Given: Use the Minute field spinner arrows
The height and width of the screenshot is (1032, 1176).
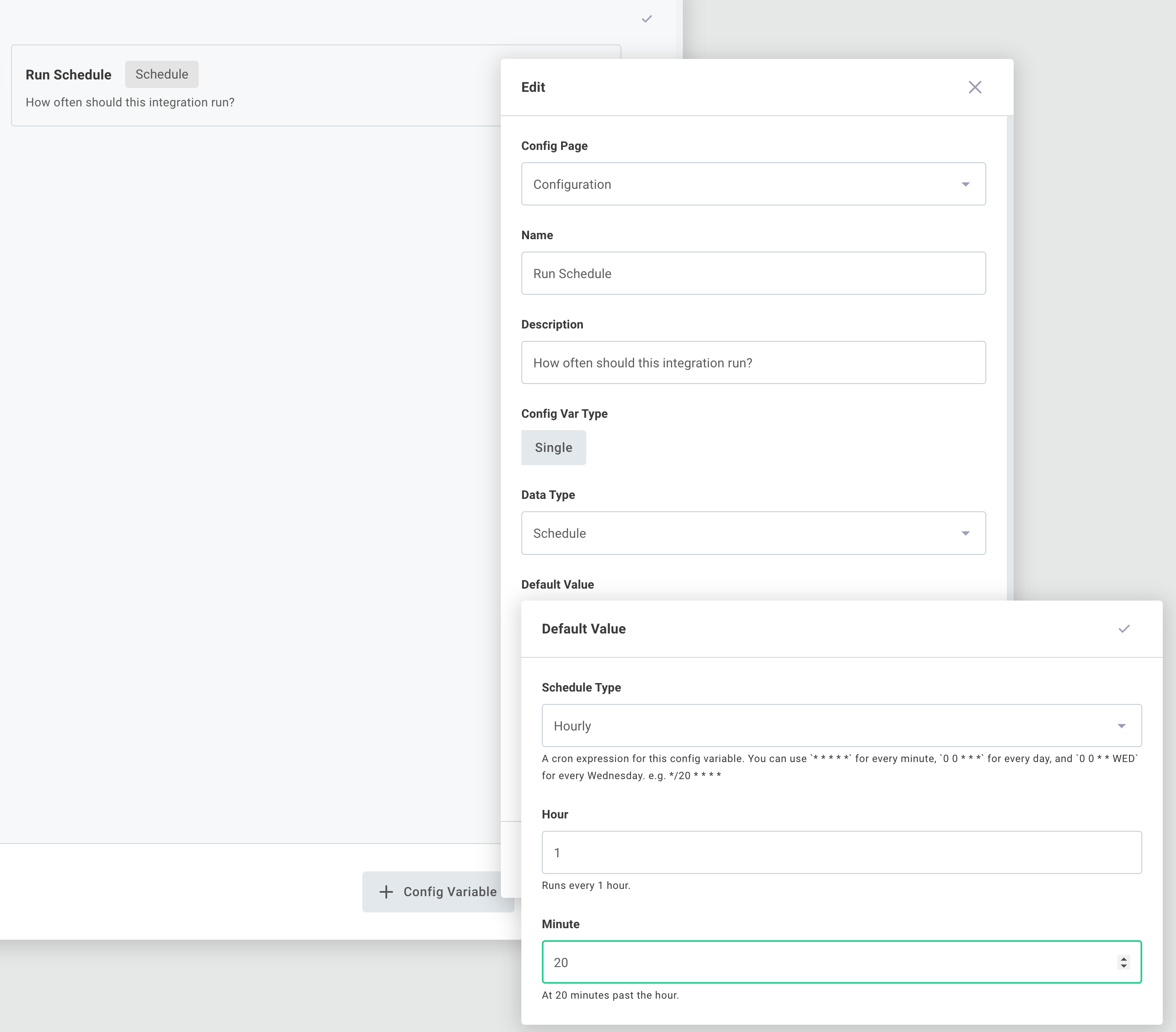Looking at the screenshot, I should (1123, 962).
